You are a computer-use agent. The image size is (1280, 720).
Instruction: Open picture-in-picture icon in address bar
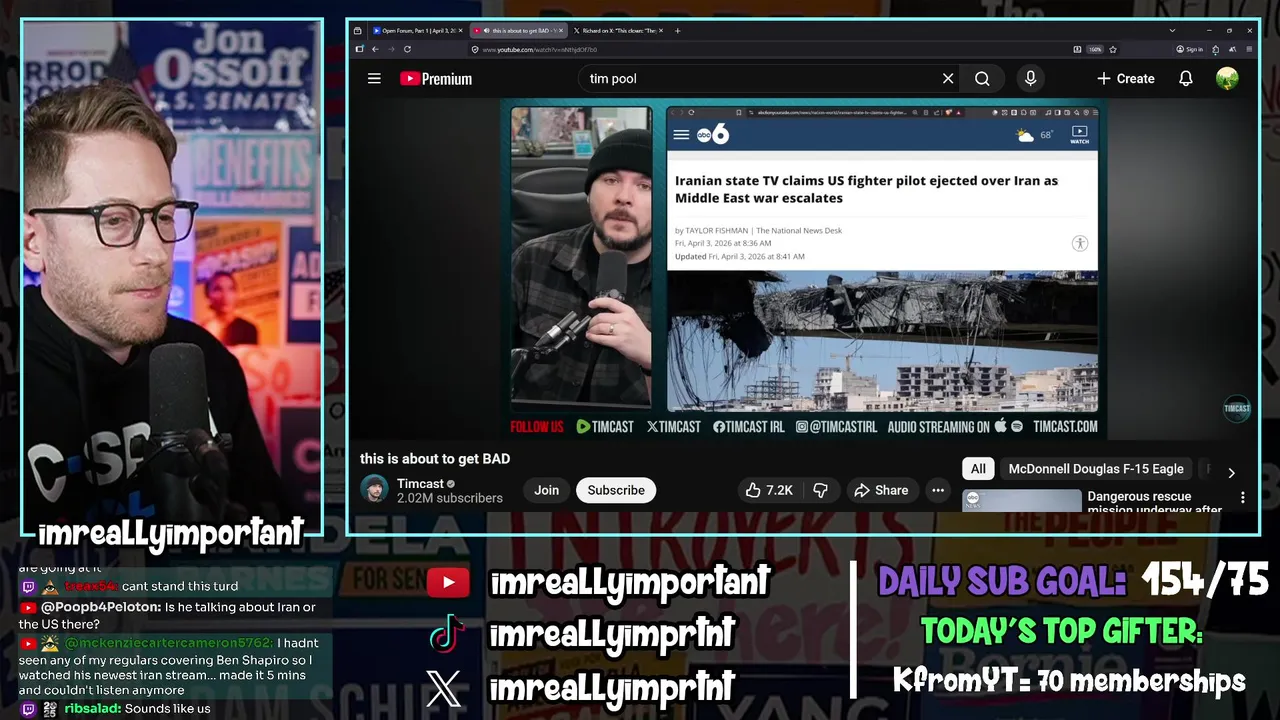(x=1077, y=49)
